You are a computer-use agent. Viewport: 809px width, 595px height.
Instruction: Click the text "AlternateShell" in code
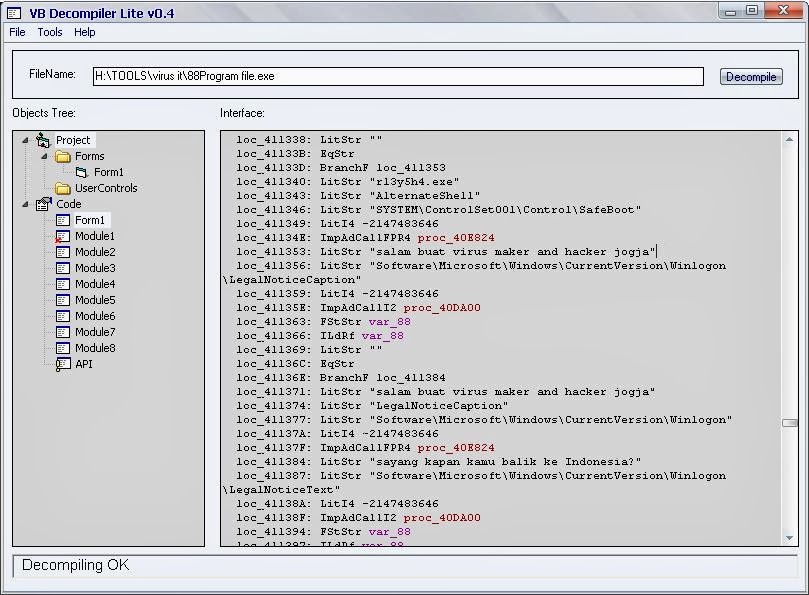coord(425,196)
